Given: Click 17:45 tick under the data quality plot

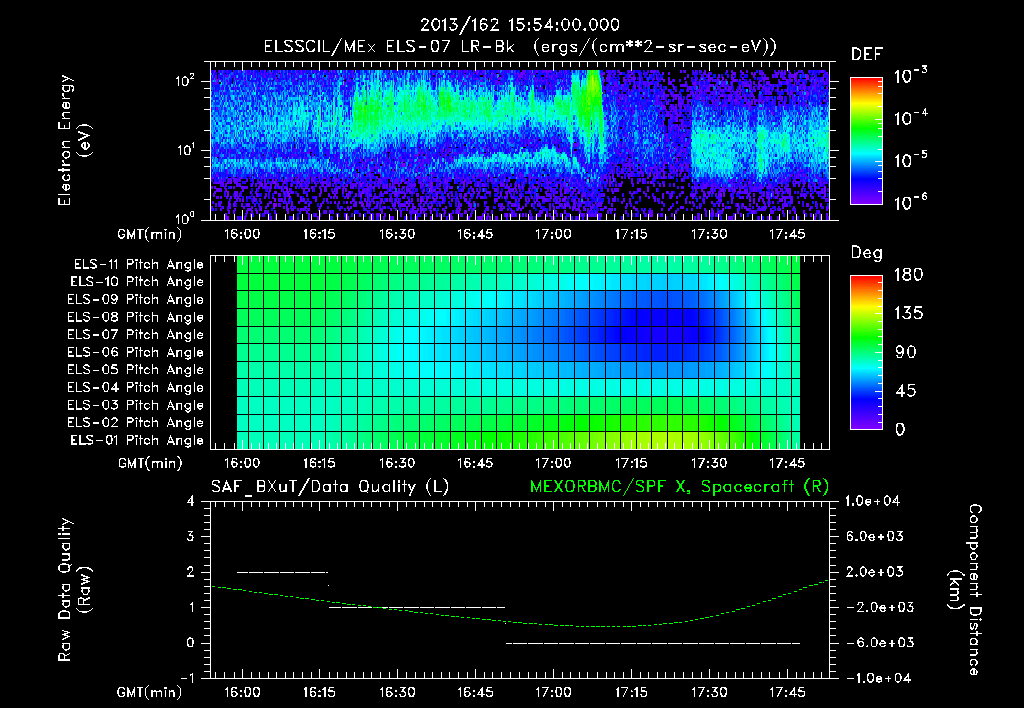Looking at the screenshot, I should 787,692.
